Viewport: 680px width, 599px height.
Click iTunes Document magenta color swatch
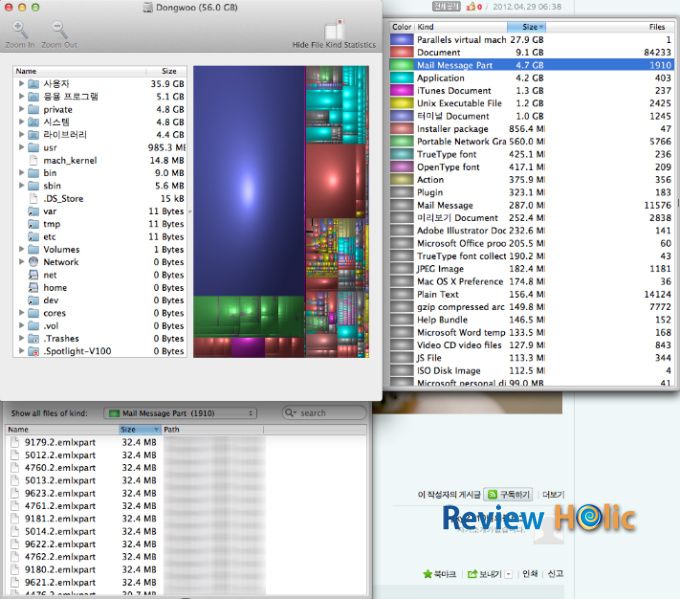click(x=402, y=90)
